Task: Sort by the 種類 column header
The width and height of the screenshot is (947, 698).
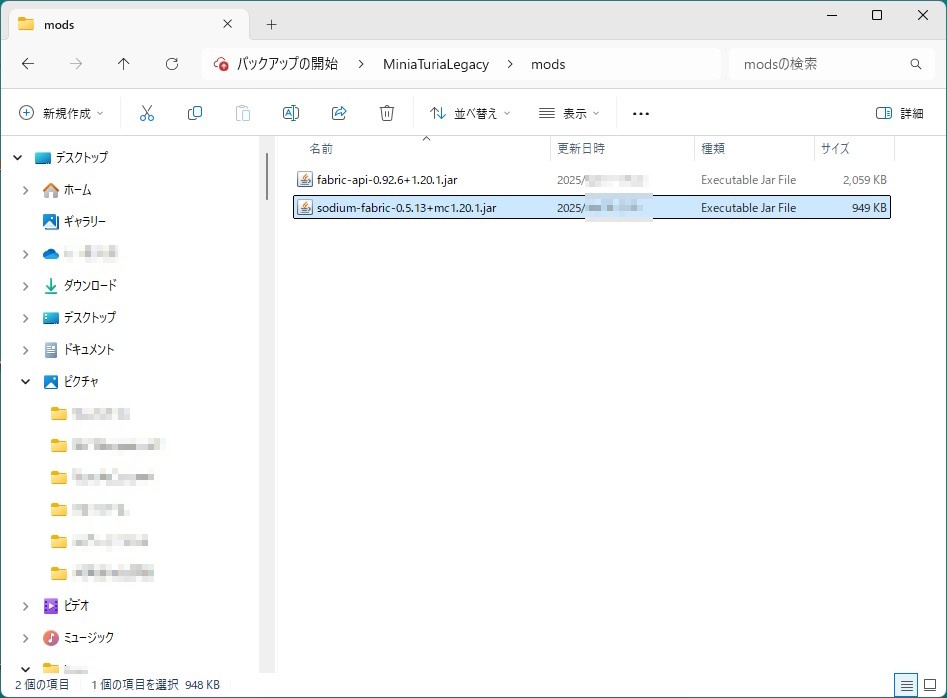Action: pos(713,149)
